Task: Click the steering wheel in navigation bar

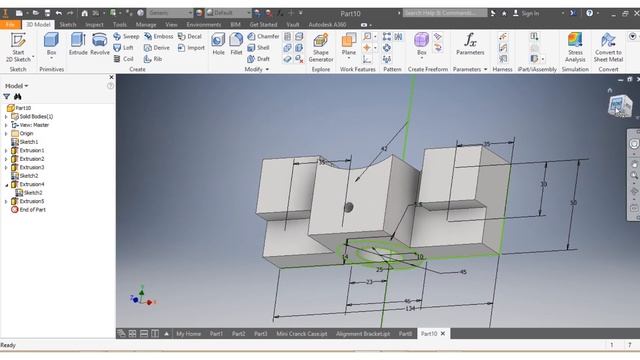Action: (633, 144)
